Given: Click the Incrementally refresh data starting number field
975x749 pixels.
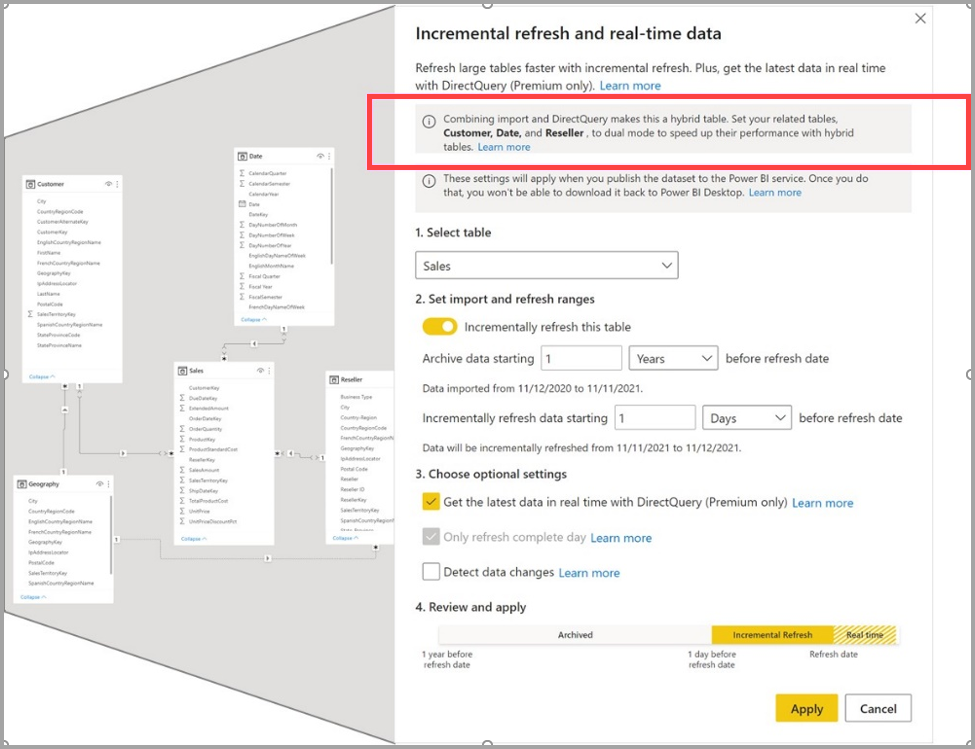Looking at the screenshot, I should pos(655,418).
